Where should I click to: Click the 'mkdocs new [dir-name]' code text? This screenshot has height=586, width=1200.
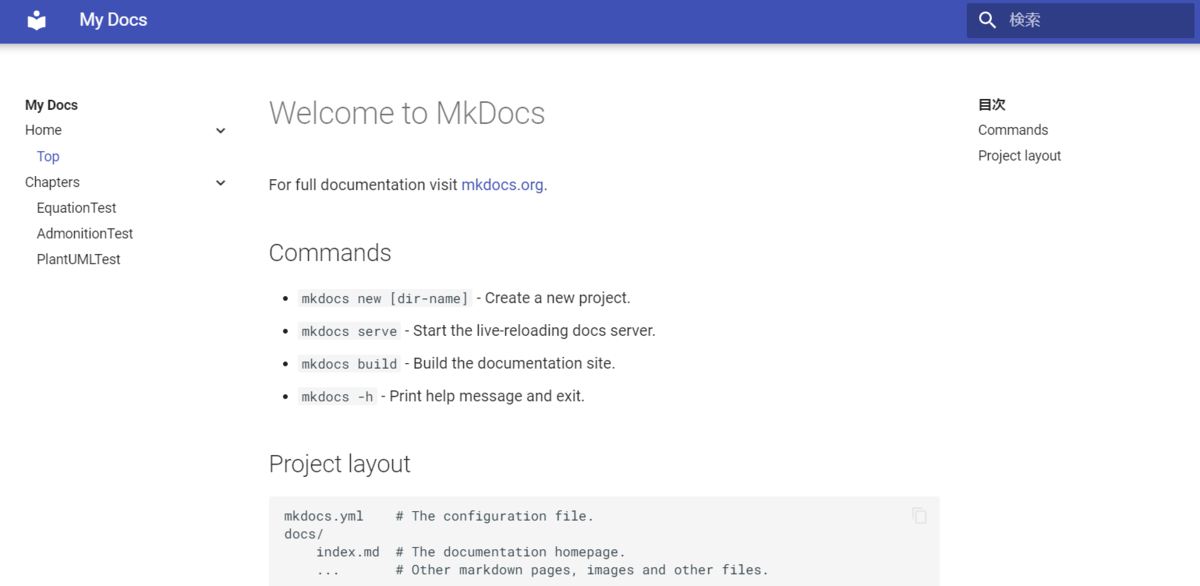[385, 298]
